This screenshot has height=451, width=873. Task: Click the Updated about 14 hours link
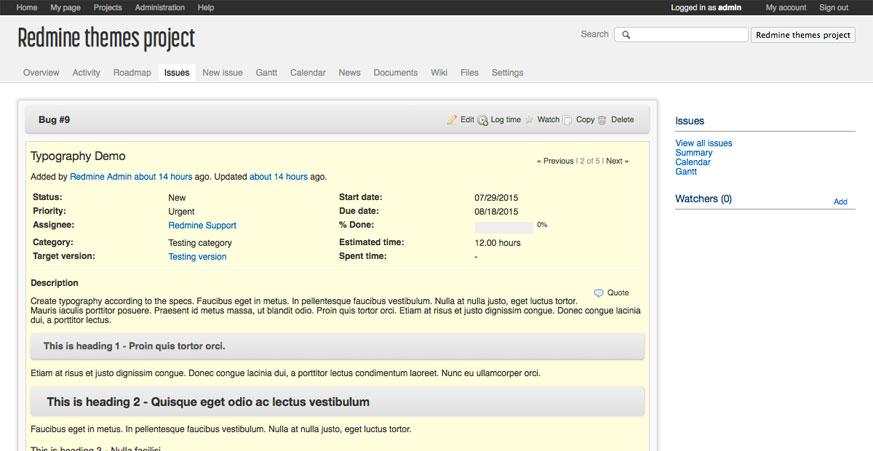click(278, 177)
